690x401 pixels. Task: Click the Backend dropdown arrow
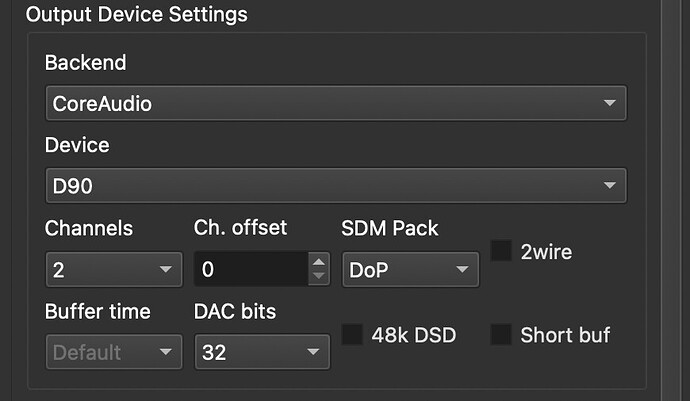coord(609,103)
